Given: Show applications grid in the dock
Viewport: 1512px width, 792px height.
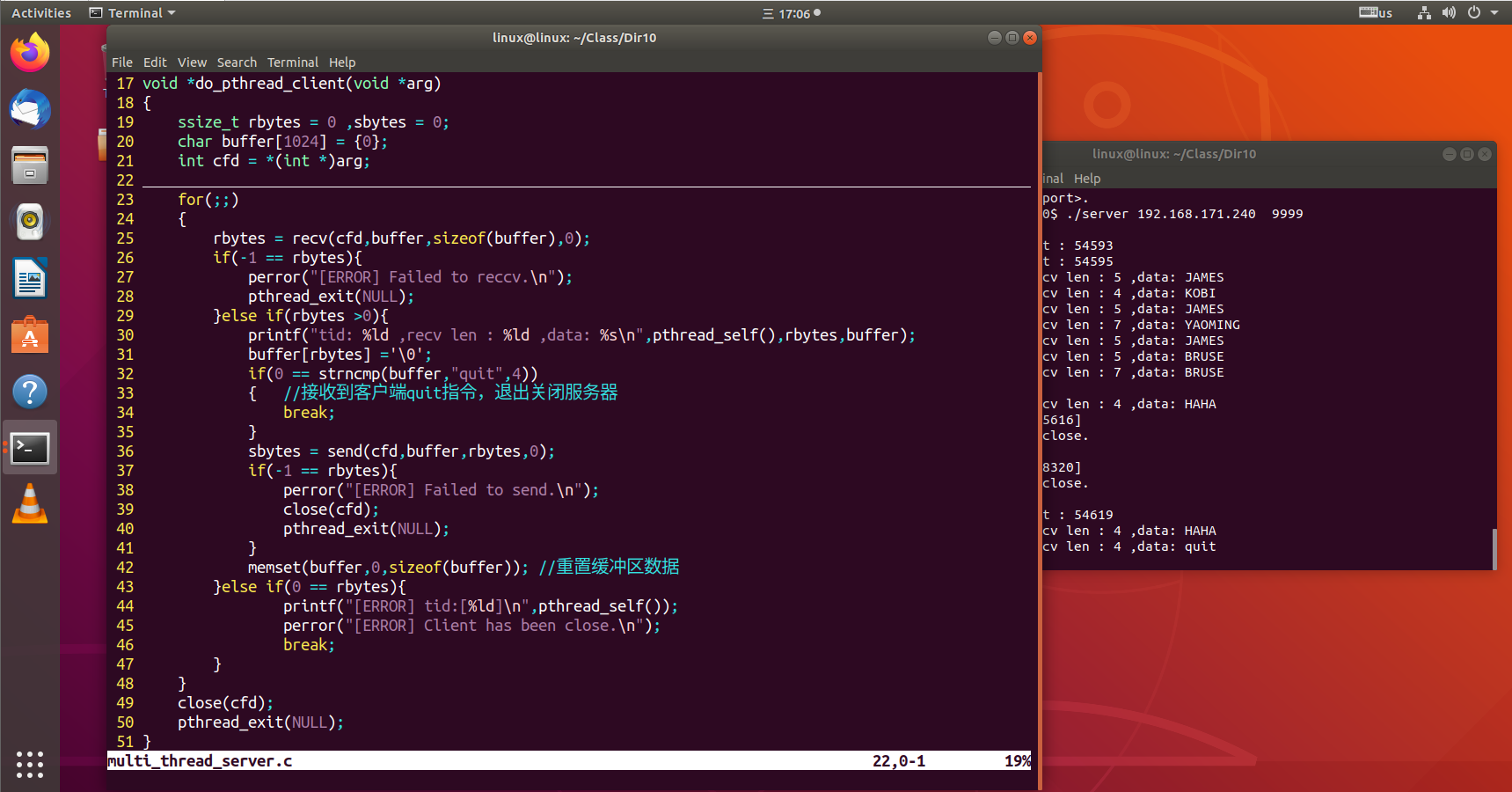Looking at the screenshot, I should click(x=30, y=764).
